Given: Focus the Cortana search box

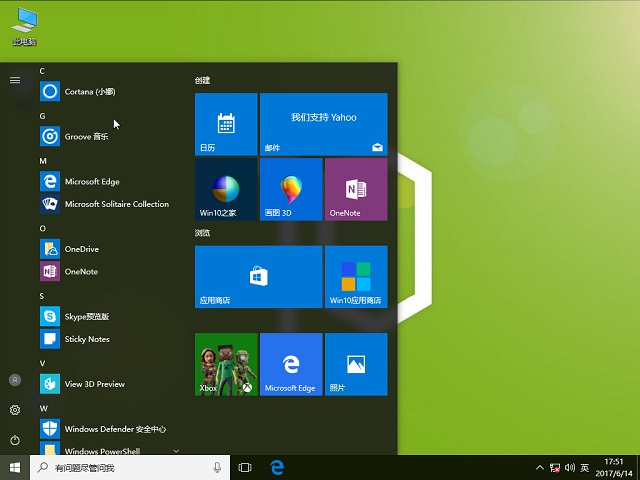Looking at the screenshot, I should tap(130, 467).
